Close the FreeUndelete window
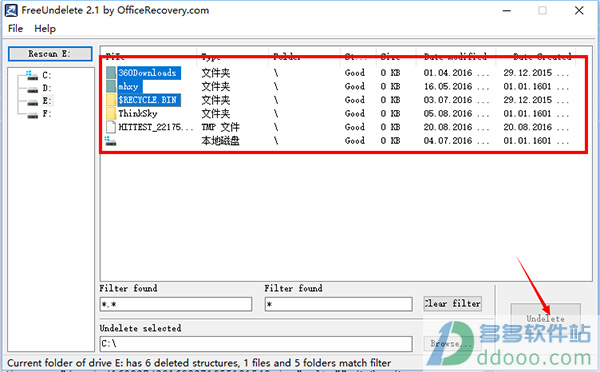This screenshot has width=600, height=372. coord(579,11)
